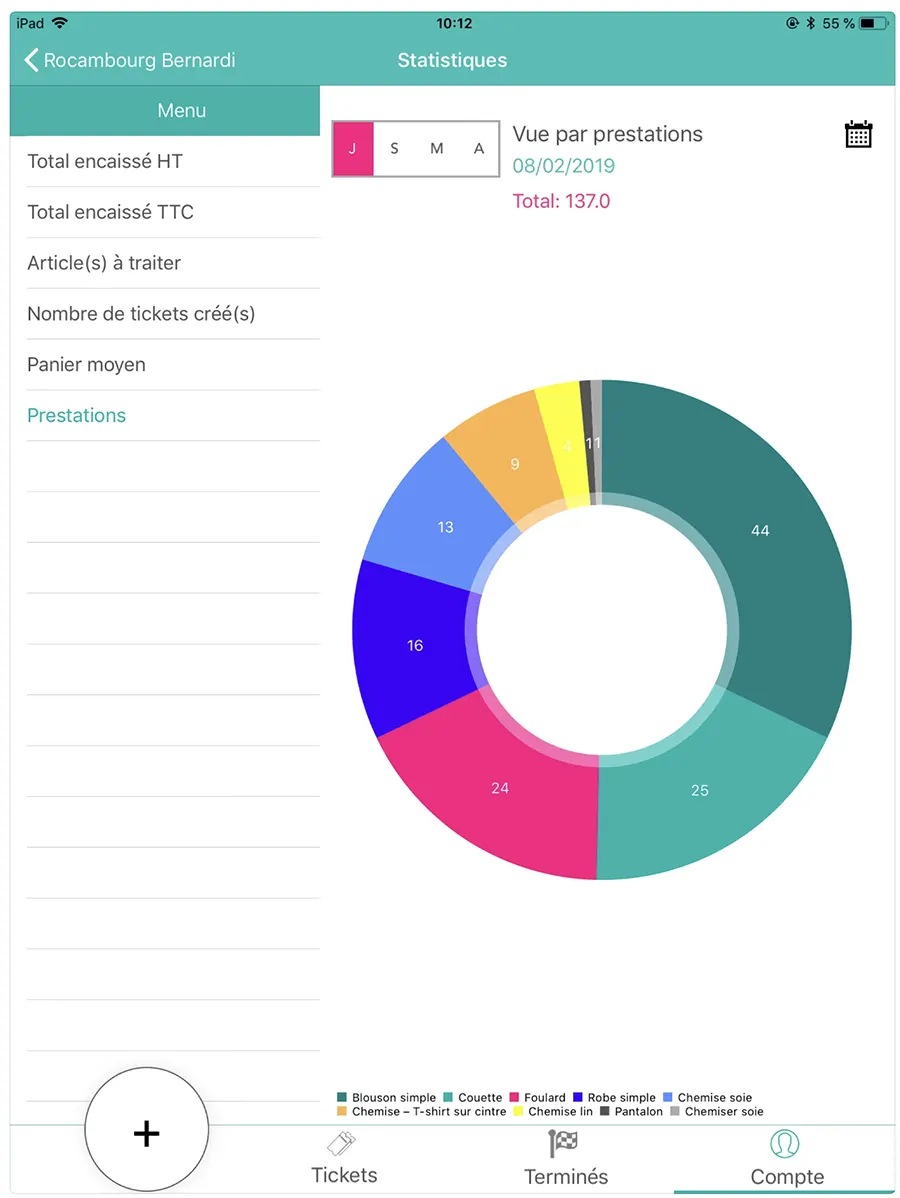Tap the Wi-Fi status icon
The width and height of the screenshot is (900, 1198).
tap(60, 22)
